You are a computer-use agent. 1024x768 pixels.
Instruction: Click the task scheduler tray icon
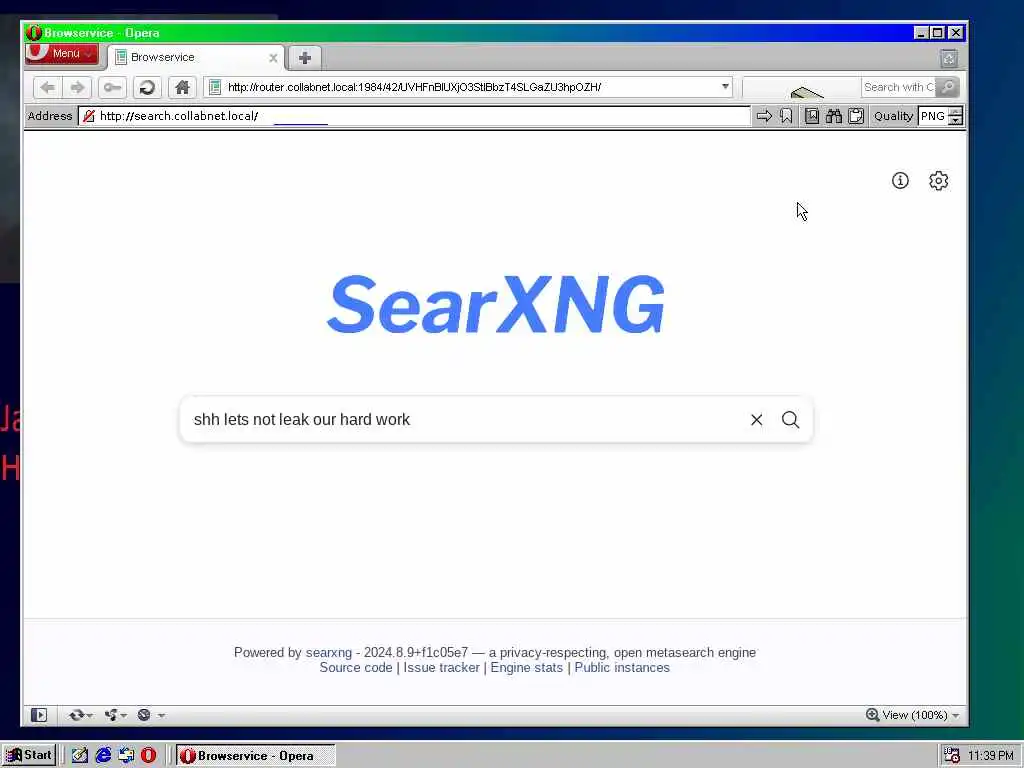pyautogui.click(x=952, y=756)
